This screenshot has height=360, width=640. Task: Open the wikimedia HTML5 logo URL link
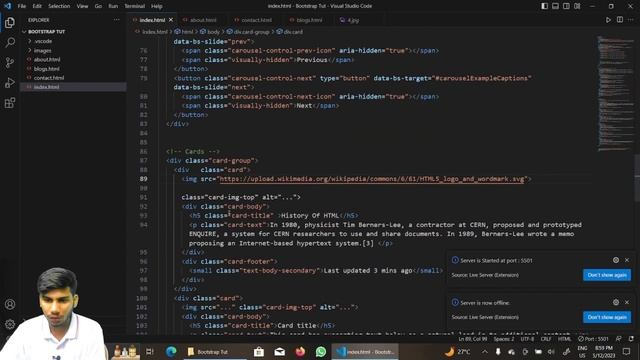[371, 179]
